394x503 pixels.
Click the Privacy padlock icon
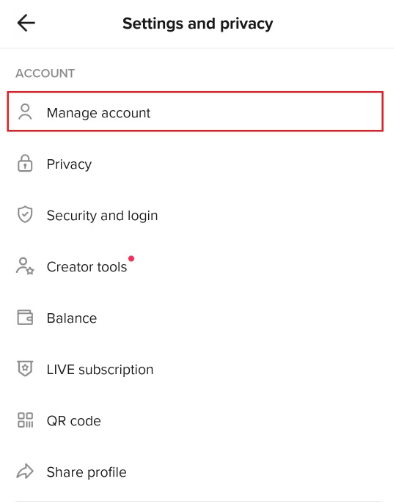point(25,163)
